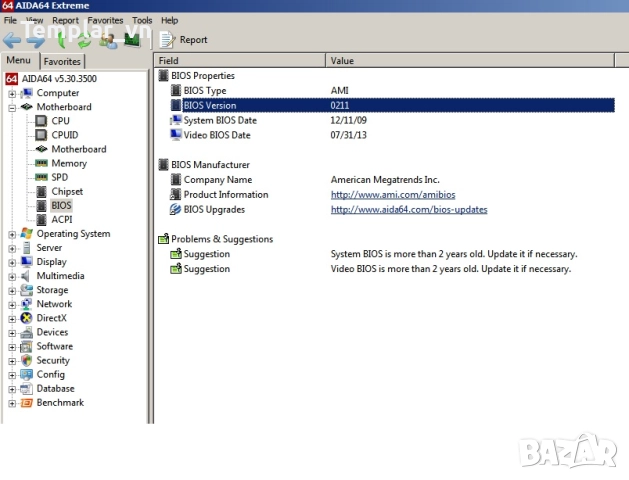Click the Back navigation arrow in toolbar
Image resolution: width=629 pixels, height=480 pixels.
tap(12, 40)
